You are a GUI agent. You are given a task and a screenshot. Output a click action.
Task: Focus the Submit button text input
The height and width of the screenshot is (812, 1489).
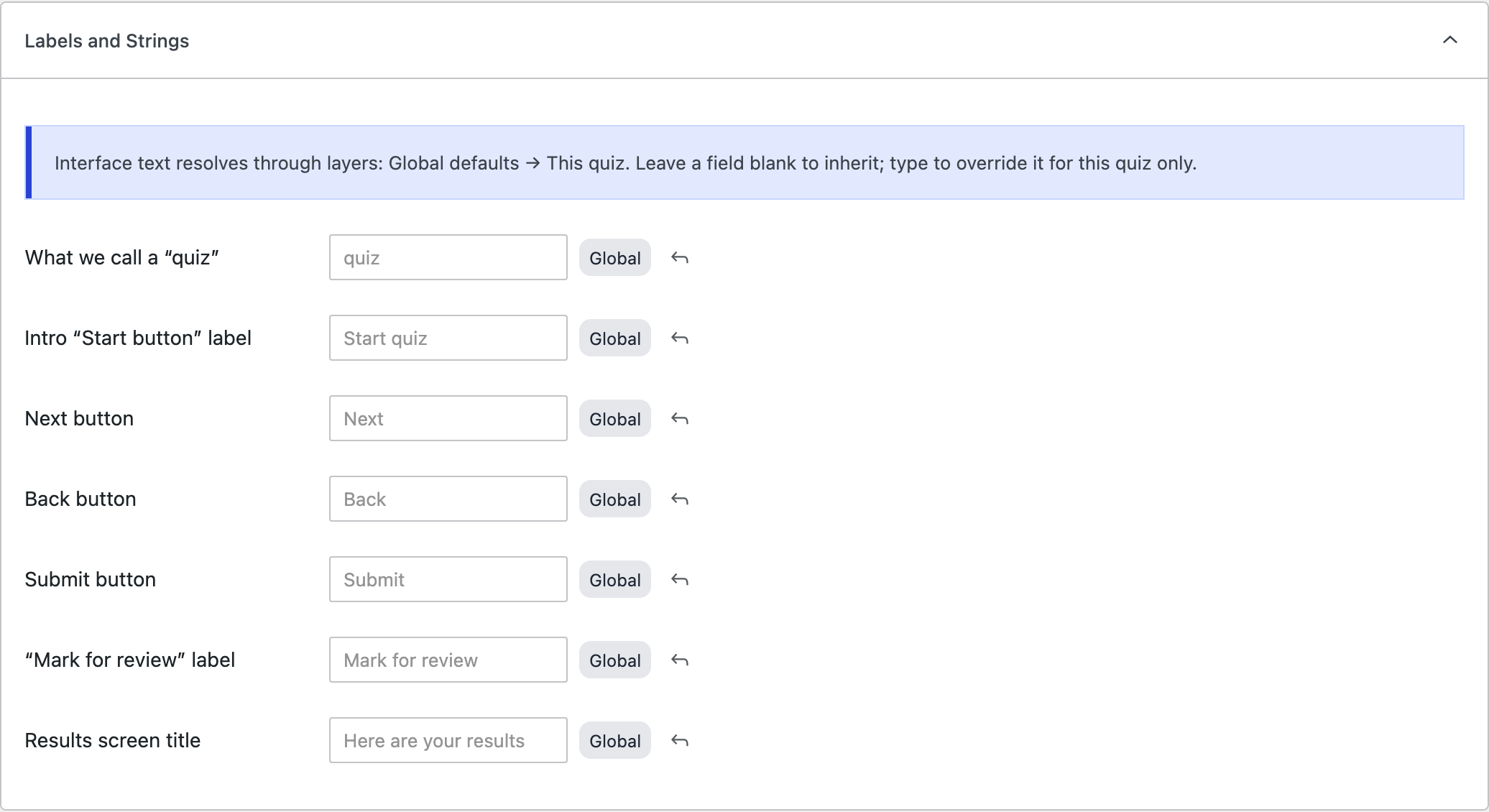tap(448, 579)
